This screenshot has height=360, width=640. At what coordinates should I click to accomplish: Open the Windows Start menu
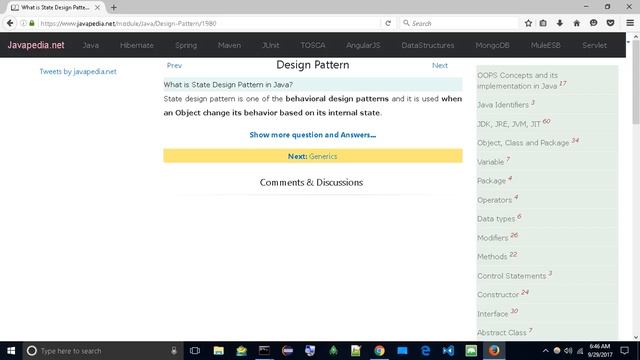(x=11, y=351)
